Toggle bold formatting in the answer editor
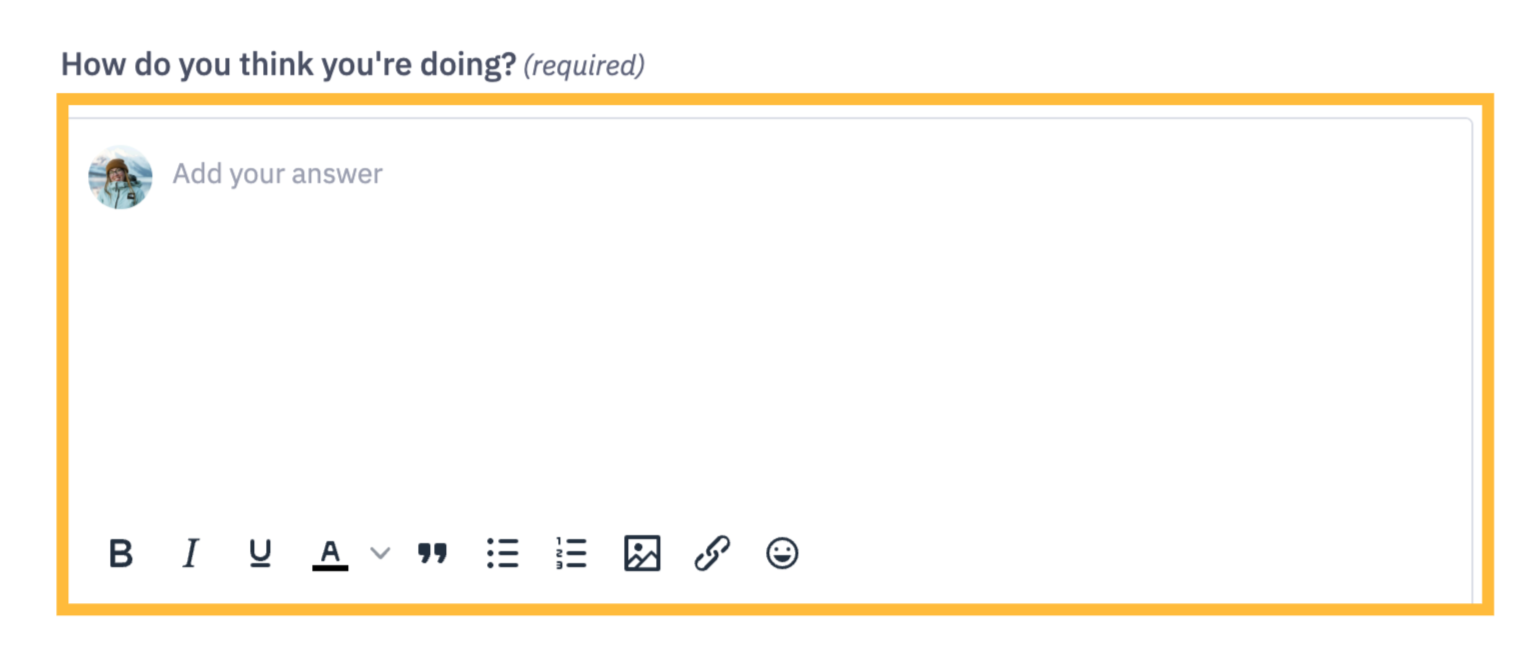 pyautogui.click(x=121, y=553)
